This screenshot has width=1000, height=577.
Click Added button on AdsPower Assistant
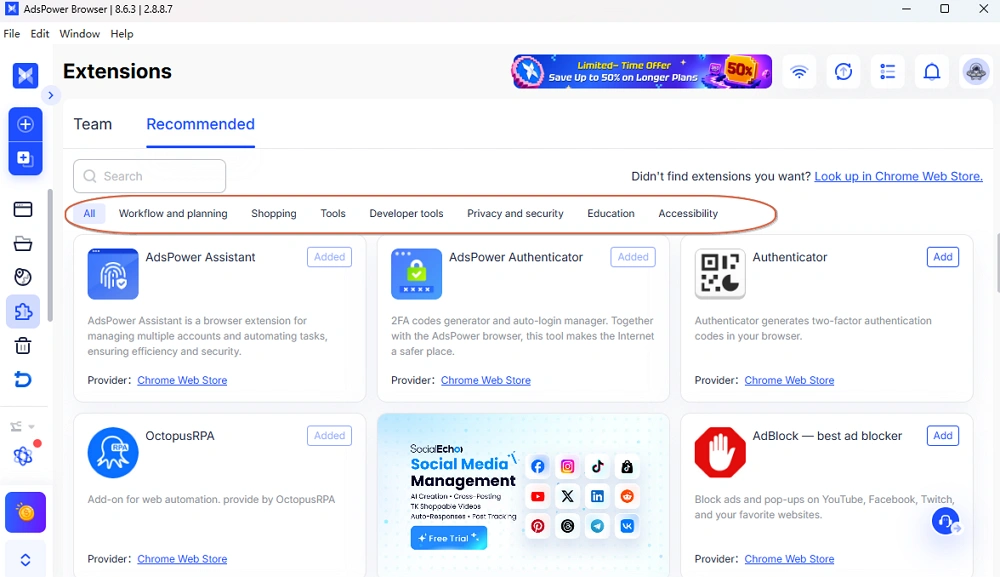coord(329,257)
